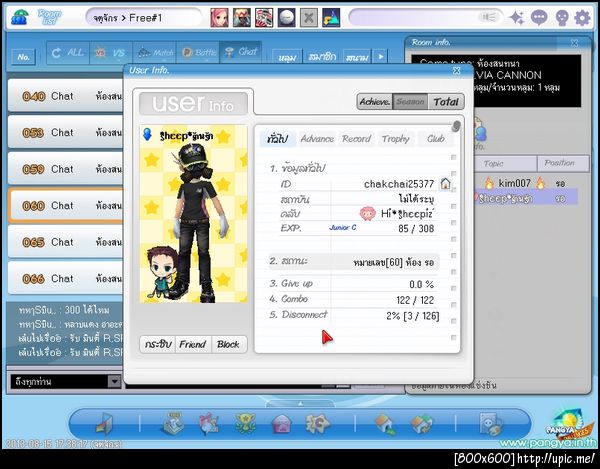Close the User Info dialog
This screenshot has width=600, height=469.
457,70
